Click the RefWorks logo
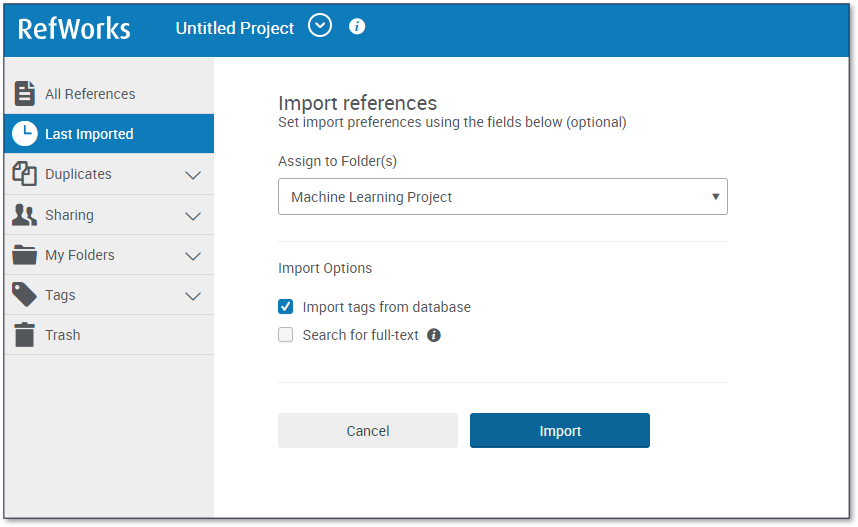Image resolution: width=858 pixels, height=527 pixels. [74, 28]
